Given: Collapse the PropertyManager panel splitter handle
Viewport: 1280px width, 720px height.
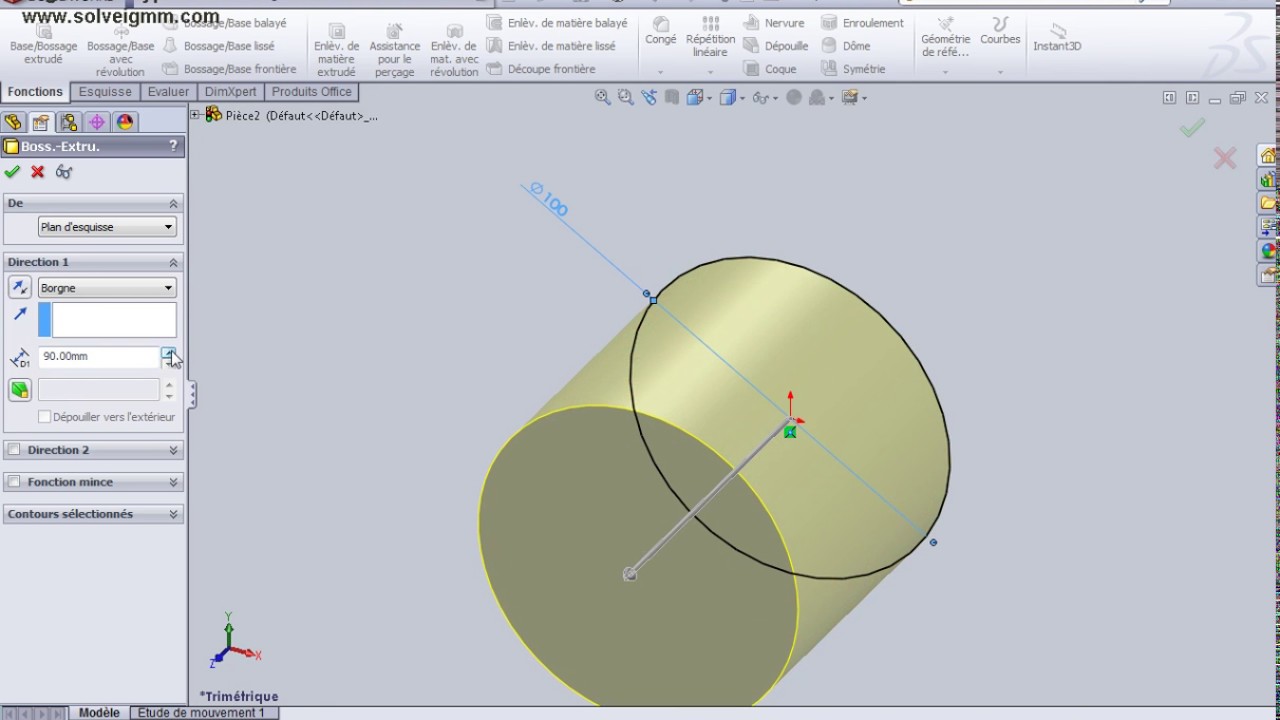Looking at the screenshot, I should click(x=192, y=395).
